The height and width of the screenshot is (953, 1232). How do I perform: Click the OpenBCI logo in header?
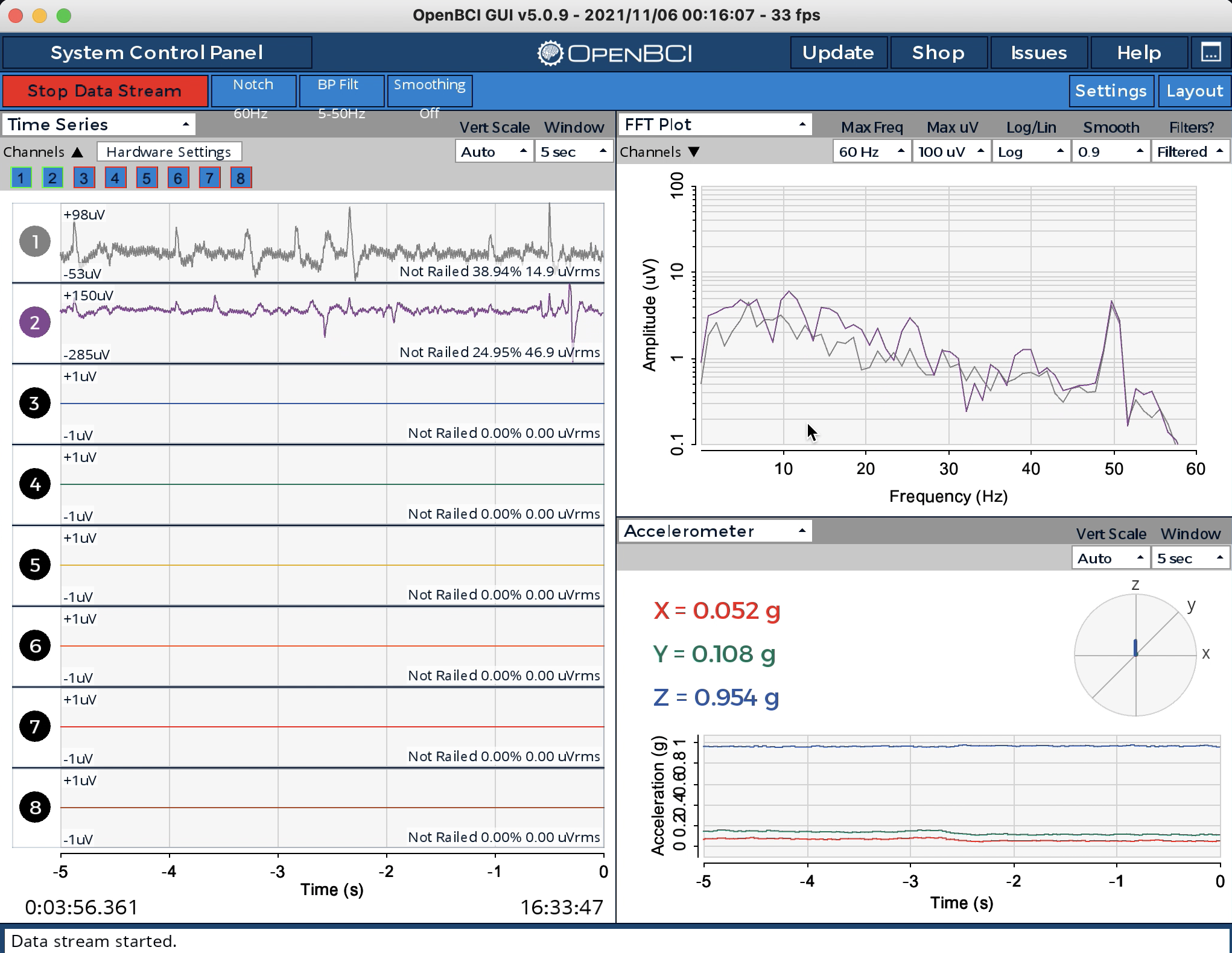614,53
